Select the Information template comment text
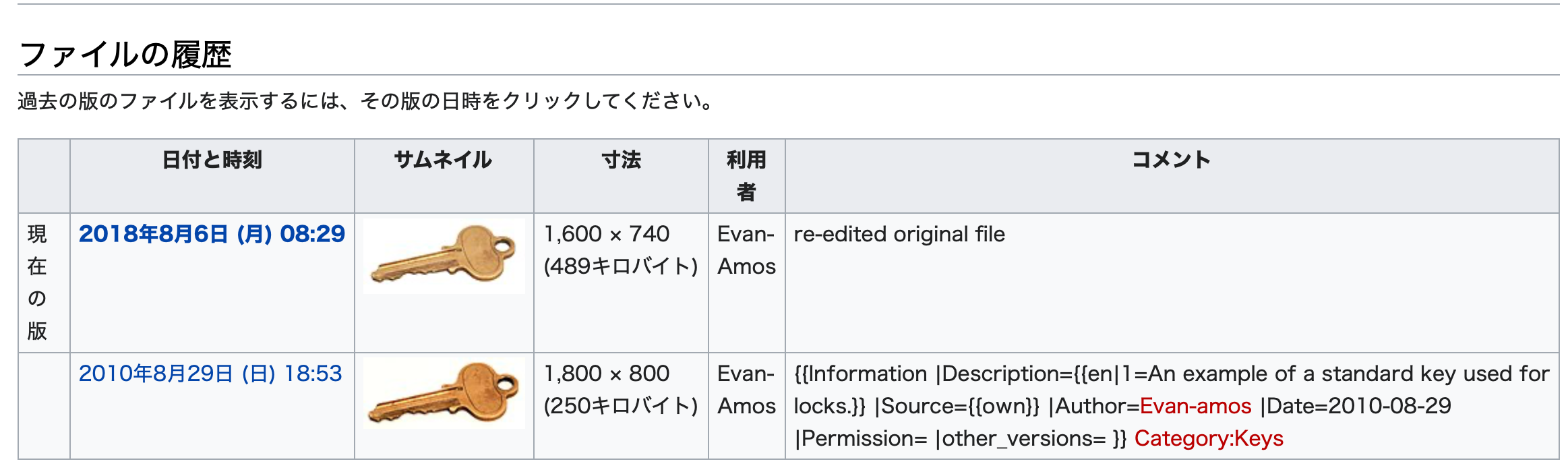This screenshot has height=472, width=1568. [x=1146, y=374]
